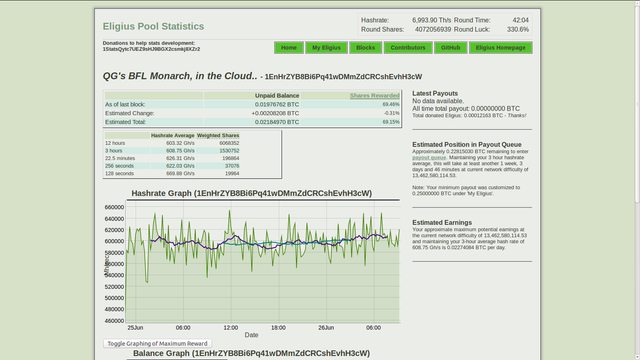
Task: Visit the Eligius Homepage button
Action: click(x=500, y=48)
